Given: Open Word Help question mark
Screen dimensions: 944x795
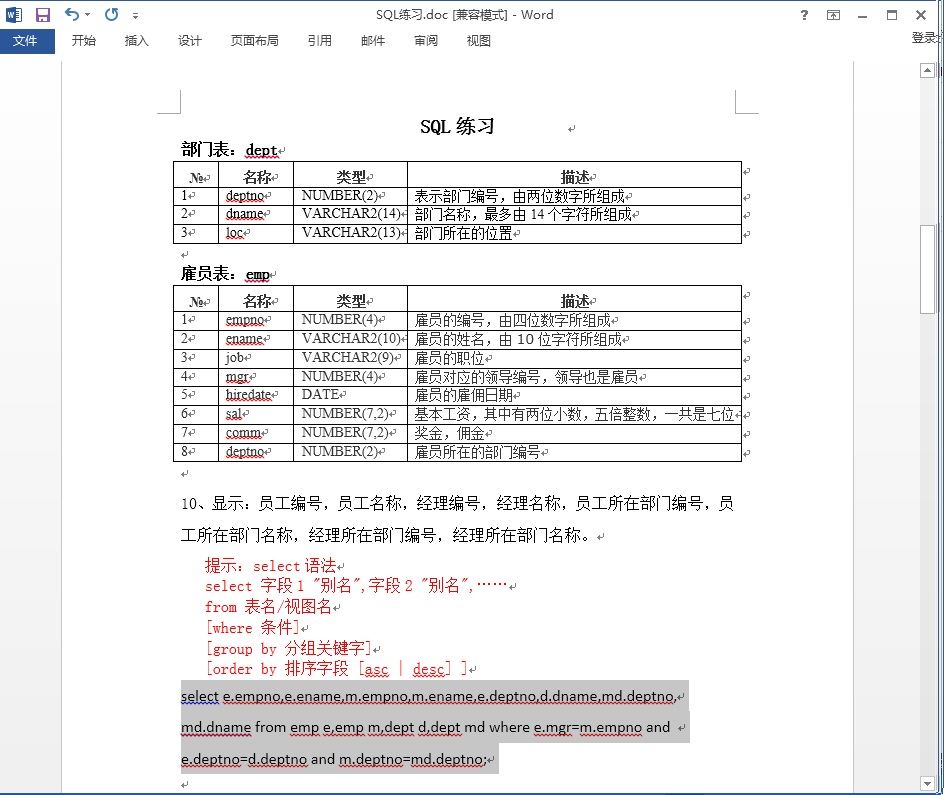Looking at the screenshot, I should click(804, 15).
